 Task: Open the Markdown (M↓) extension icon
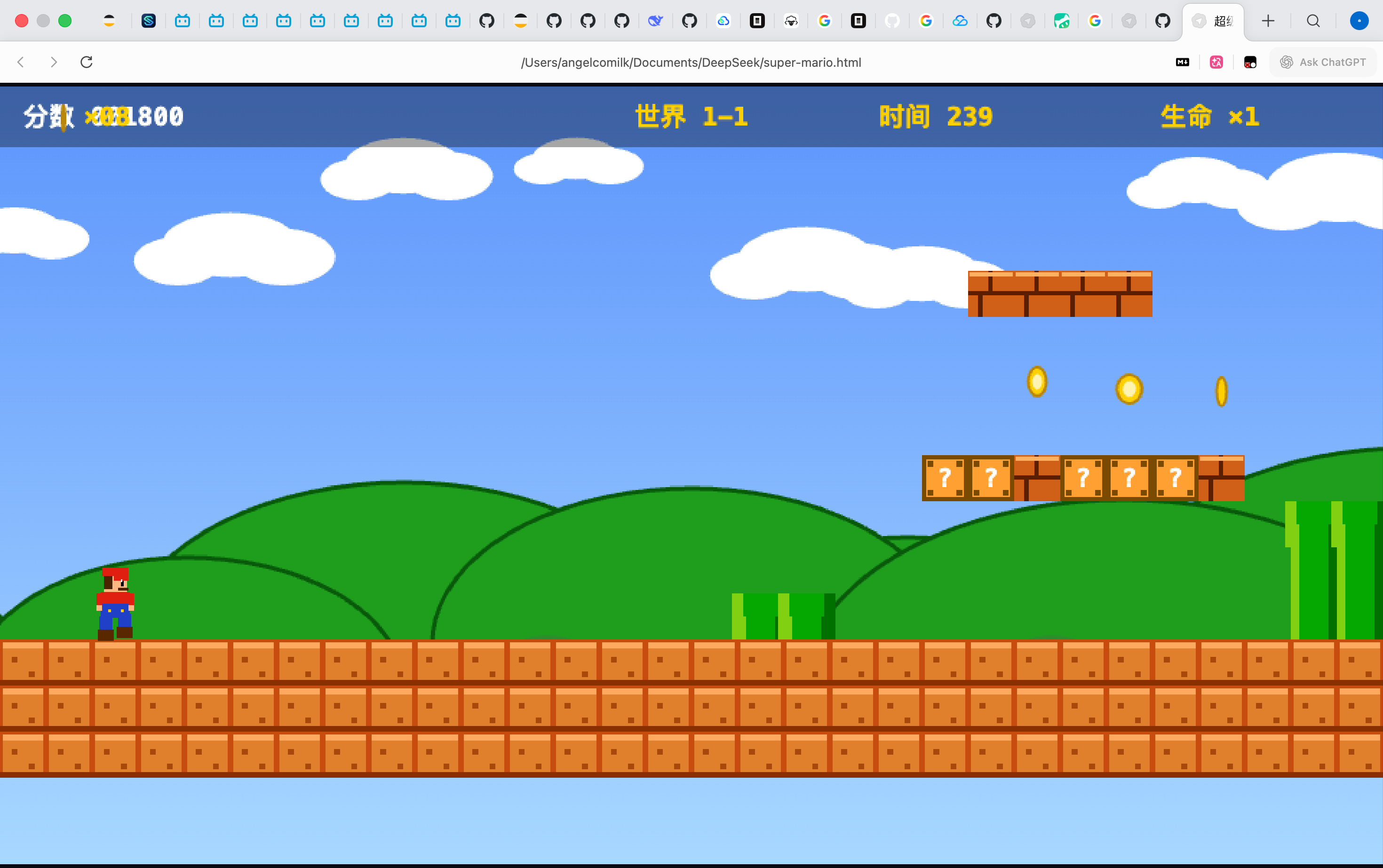(1183, 62)
